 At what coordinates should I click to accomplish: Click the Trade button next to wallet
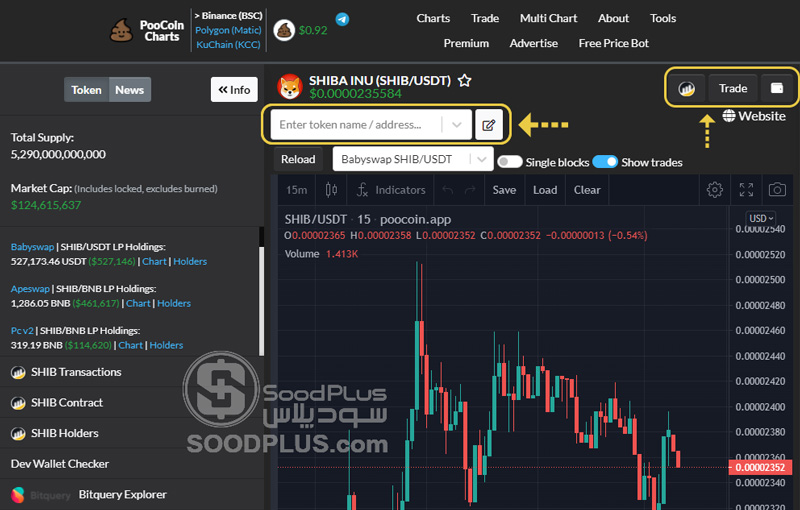[733, 89]
